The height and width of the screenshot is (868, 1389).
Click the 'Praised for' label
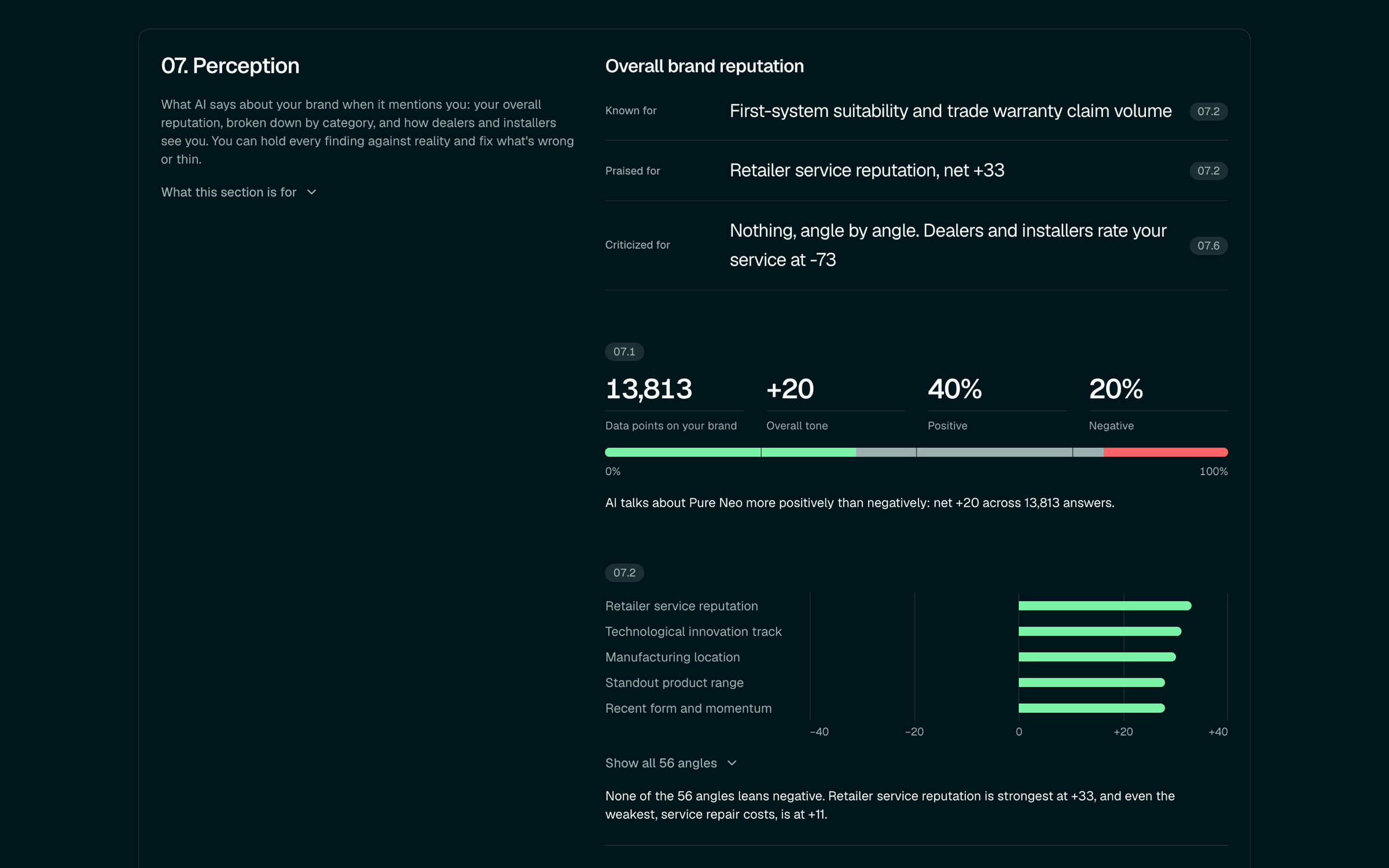click(x=633, y=171)
